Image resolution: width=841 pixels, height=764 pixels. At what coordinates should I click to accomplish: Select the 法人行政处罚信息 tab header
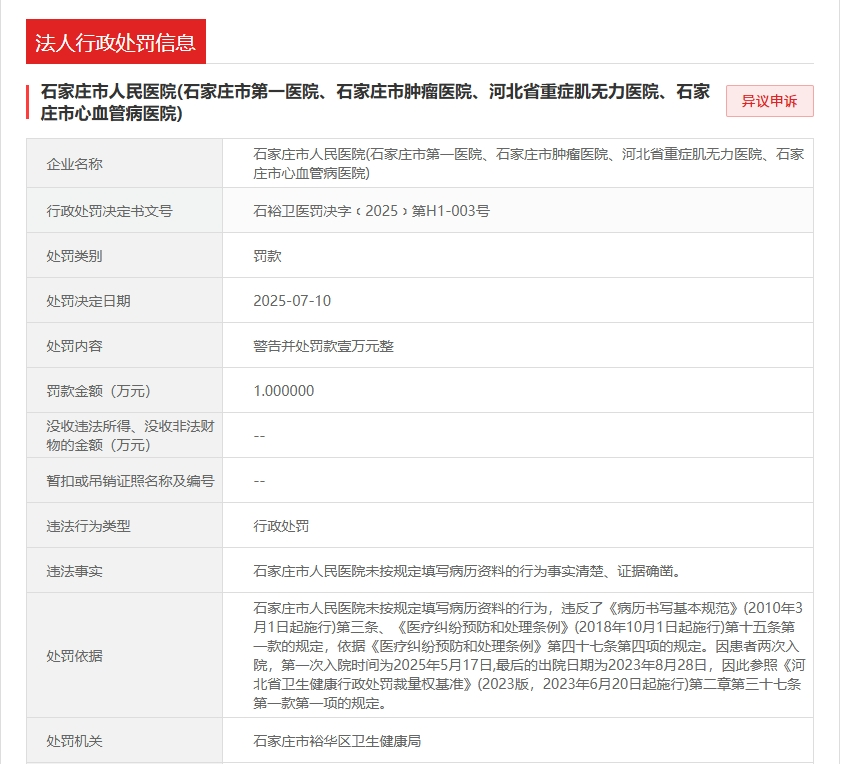[116, 42]
